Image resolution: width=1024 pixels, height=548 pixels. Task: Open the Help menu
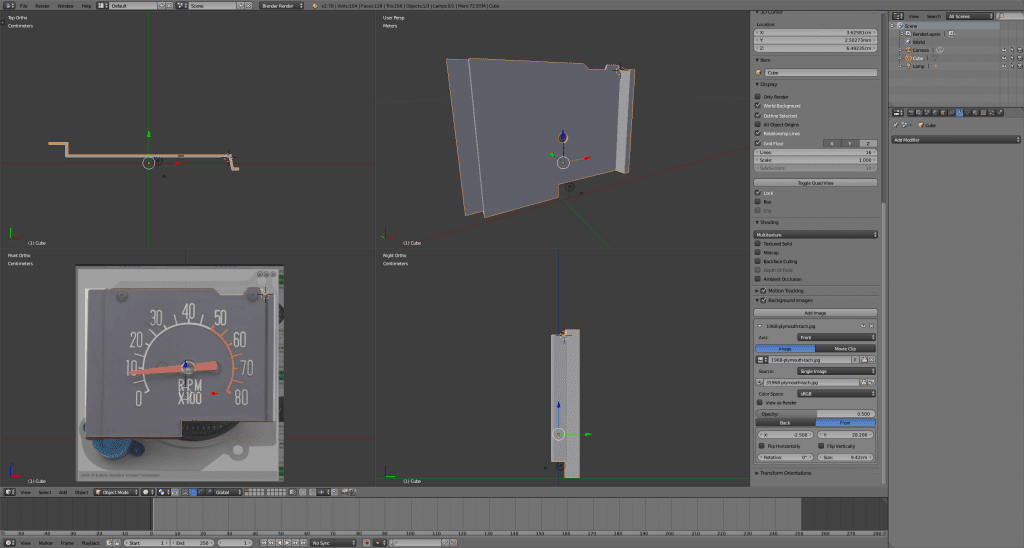coord(86,5)
